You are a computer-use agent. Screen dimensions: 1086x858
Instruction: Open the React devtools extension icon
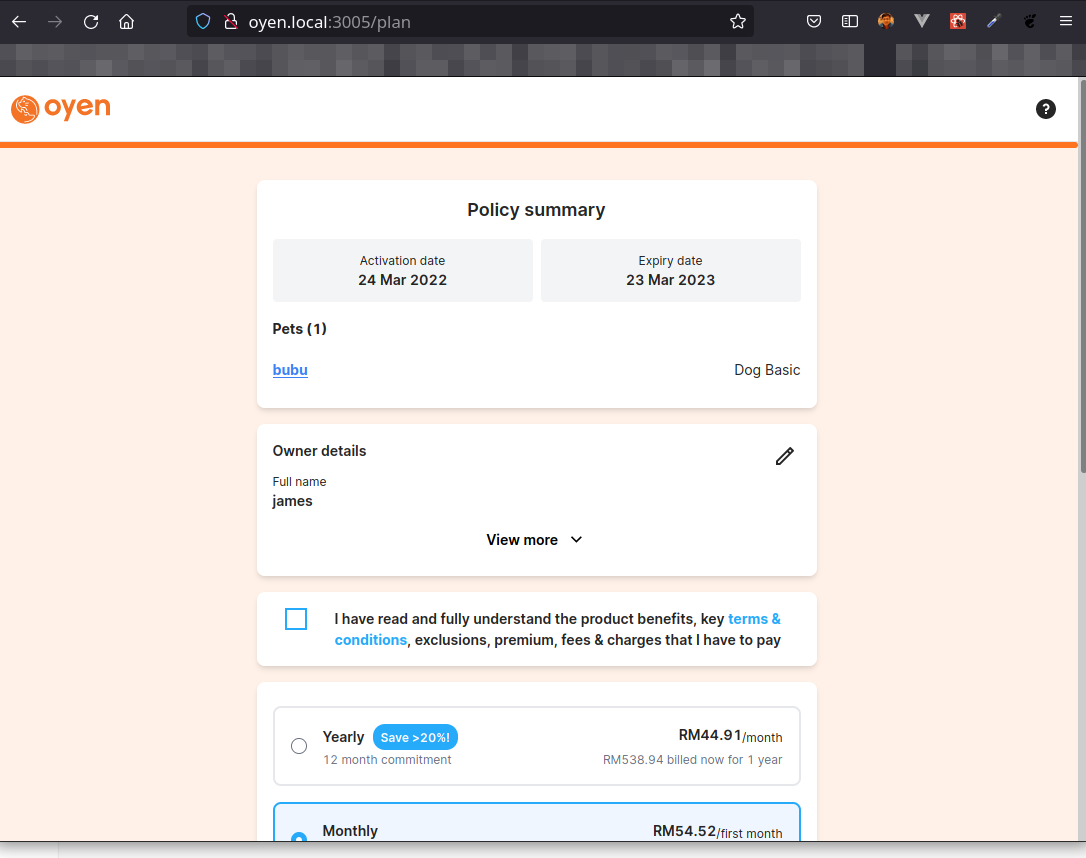[x=958, y=21]
